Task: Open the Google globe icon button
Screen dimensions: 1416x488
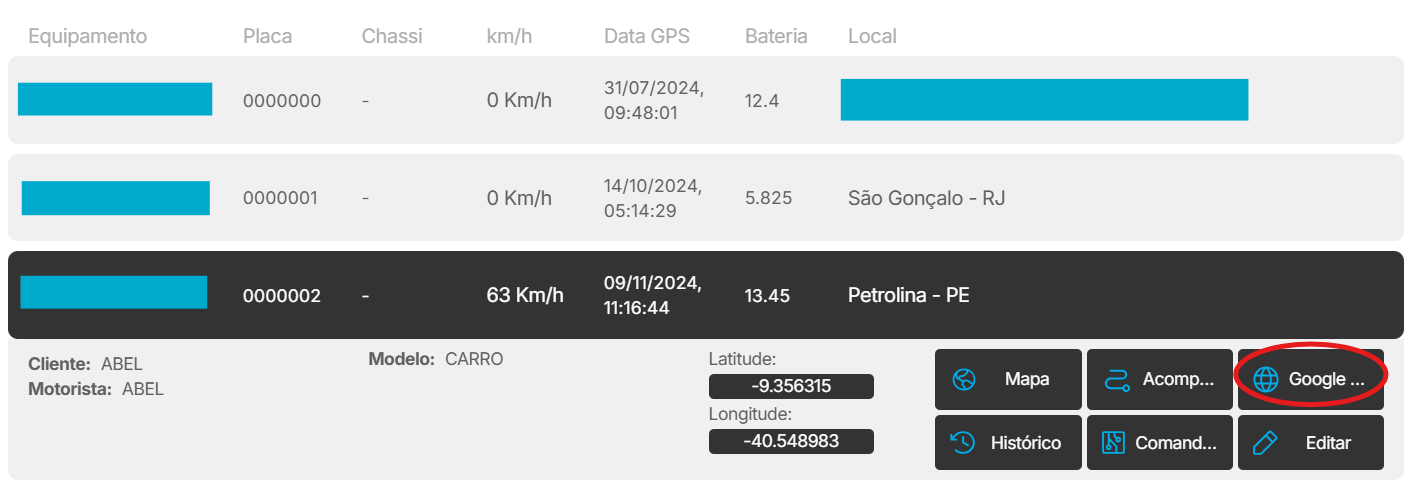Action: point(1266,380)
